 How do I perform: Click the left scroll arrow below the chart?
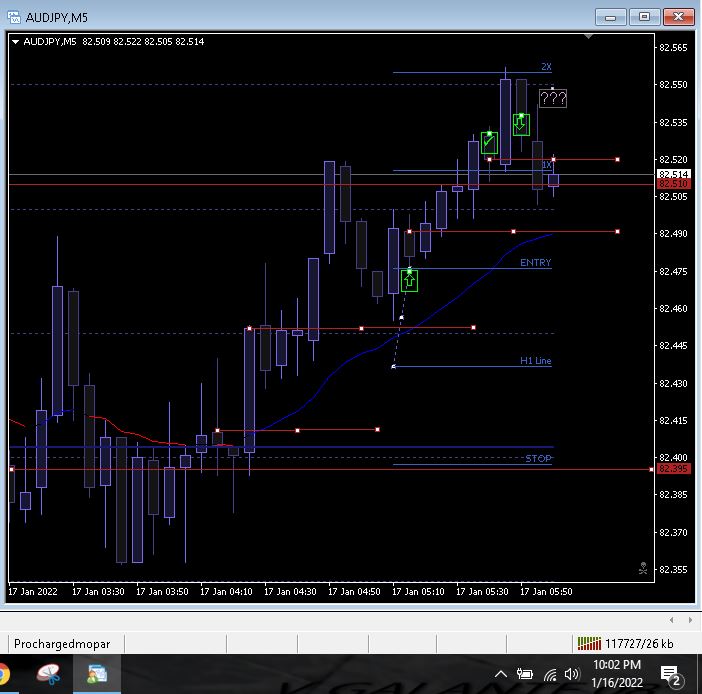point(672,620)
